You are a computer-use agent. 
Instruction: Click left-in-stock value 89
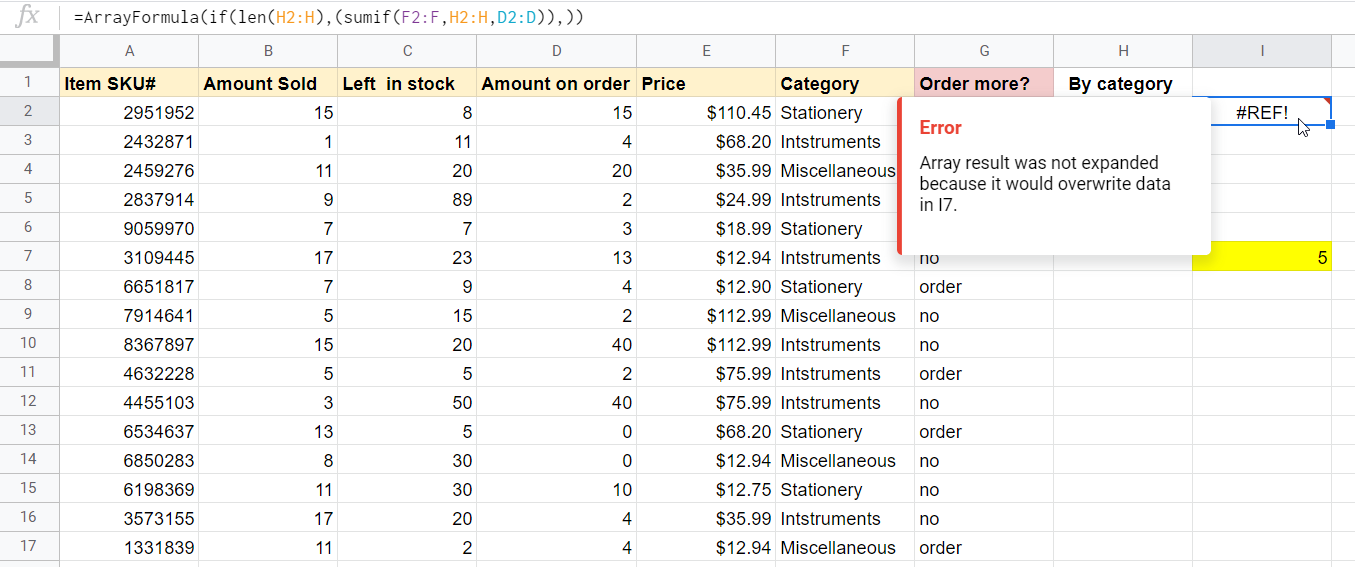407,199
